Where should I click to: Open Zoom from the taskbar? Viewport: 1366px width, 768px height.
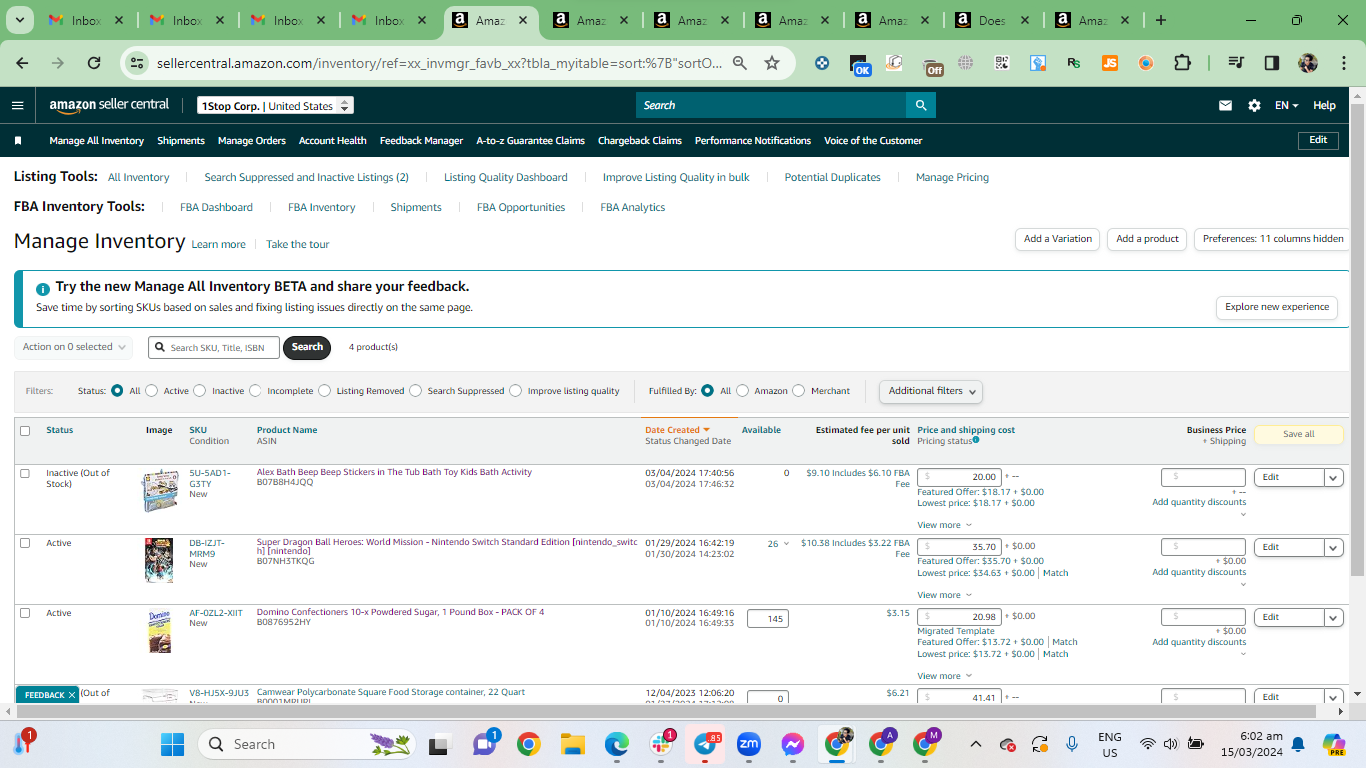748,744
